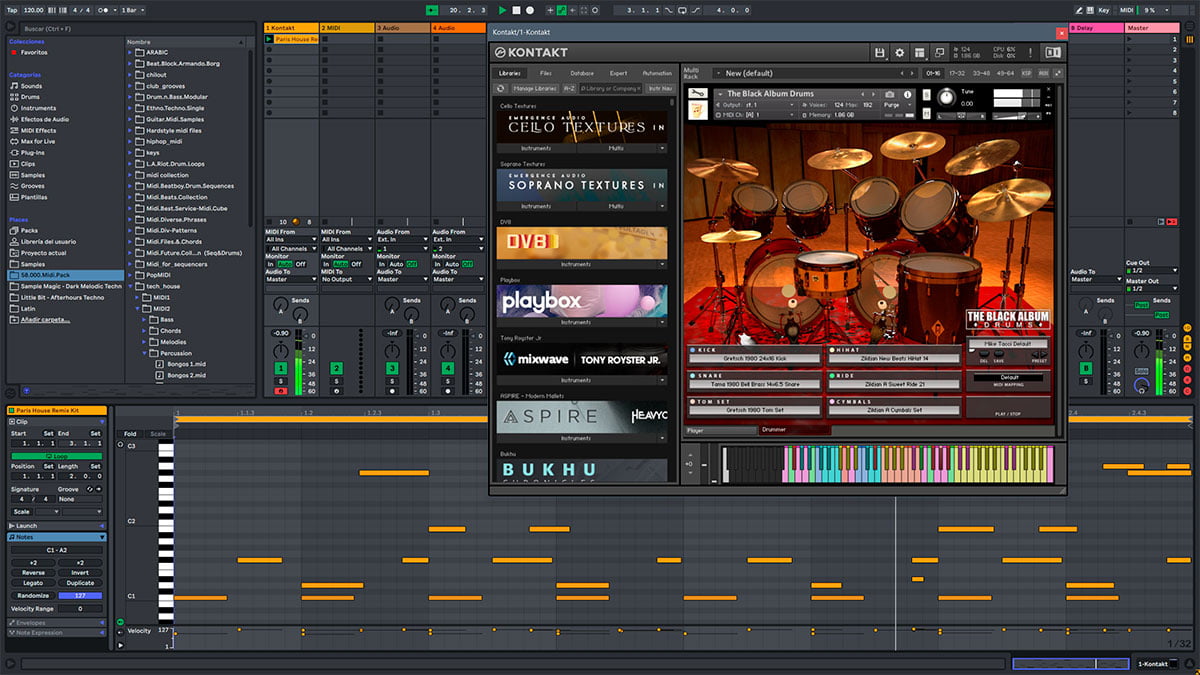This screenshot has height=675, width=1200.
Task: Click the Sounds category icon in browser
Action: point(14,86)
